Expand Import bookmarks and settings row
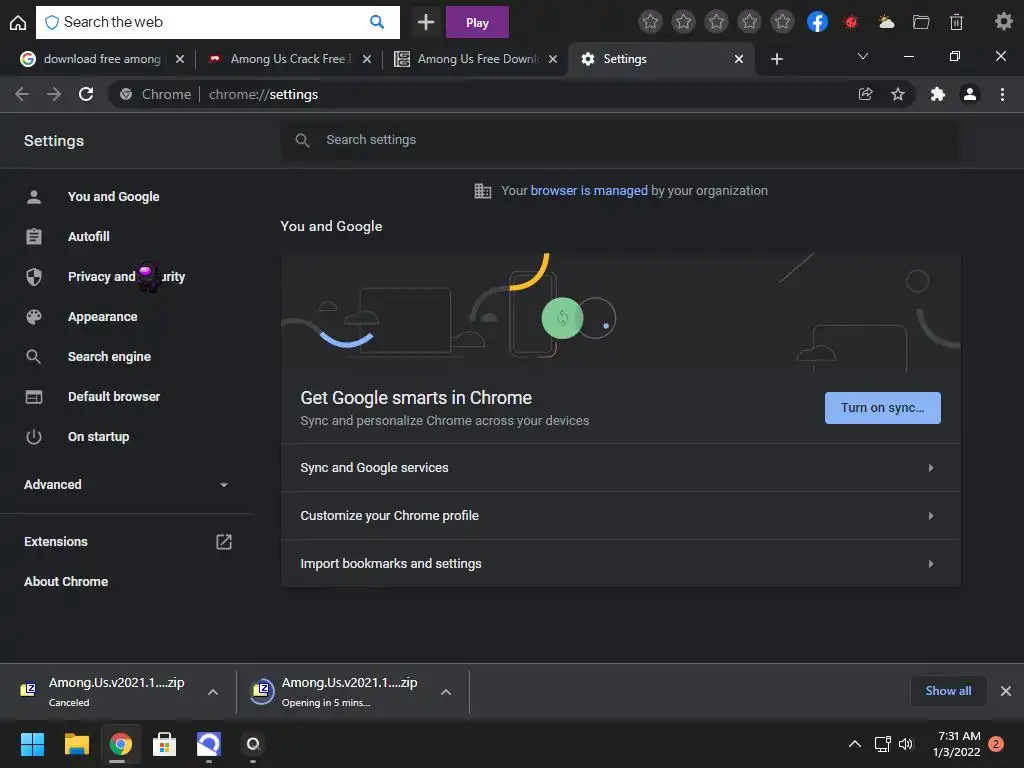 (x=620, y=564)
